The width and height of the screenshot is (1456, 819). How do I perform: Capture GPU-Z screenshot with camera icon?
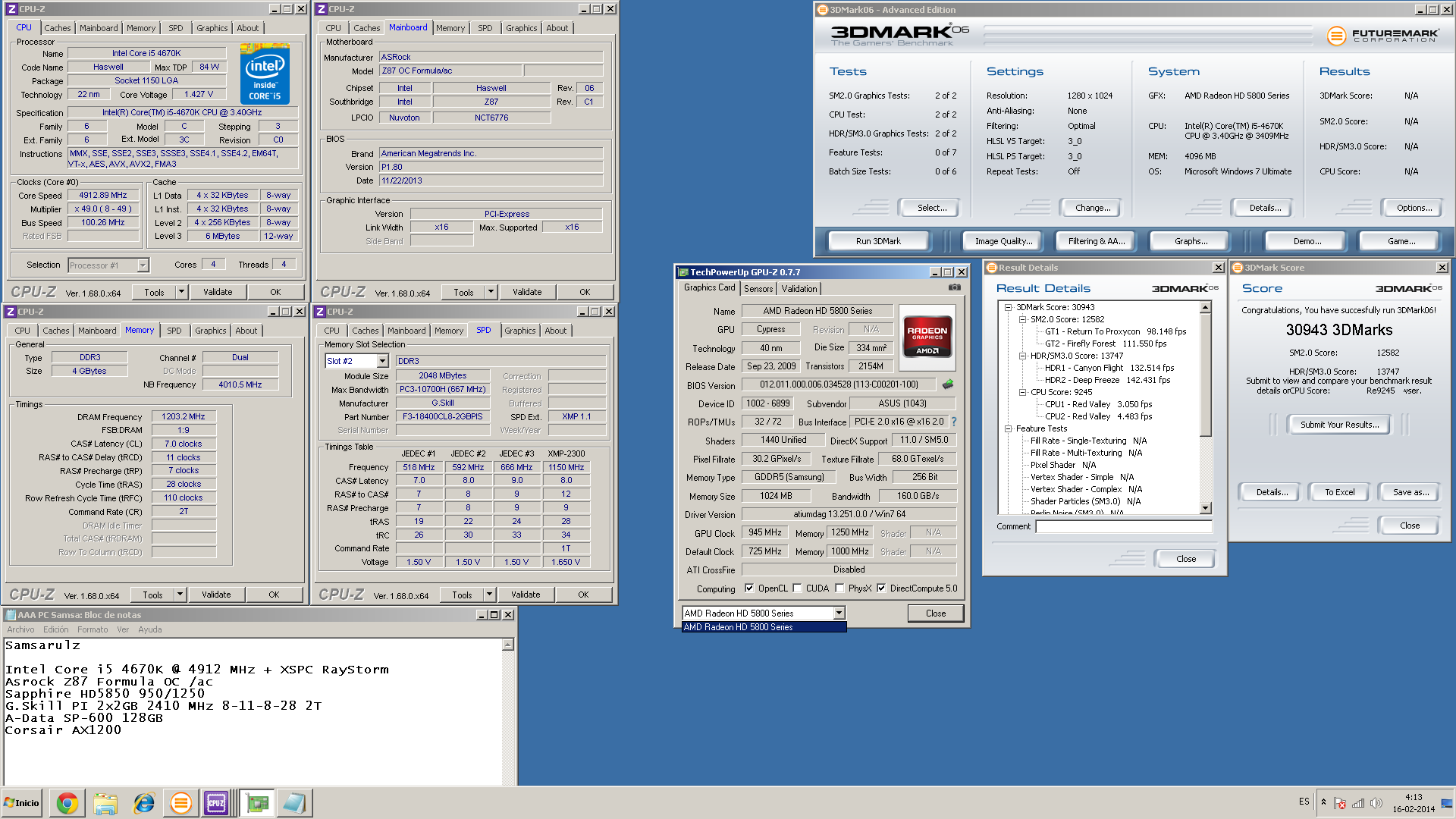(954, 287)
